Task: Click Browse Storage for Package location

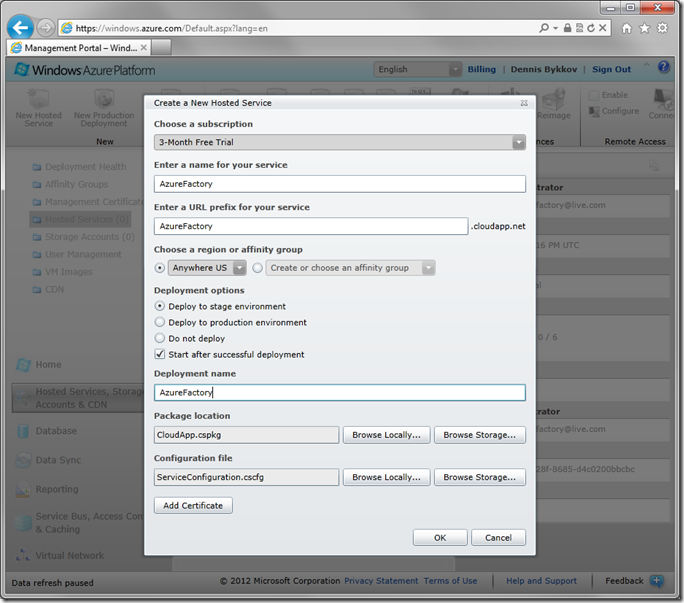Action: 479,435
